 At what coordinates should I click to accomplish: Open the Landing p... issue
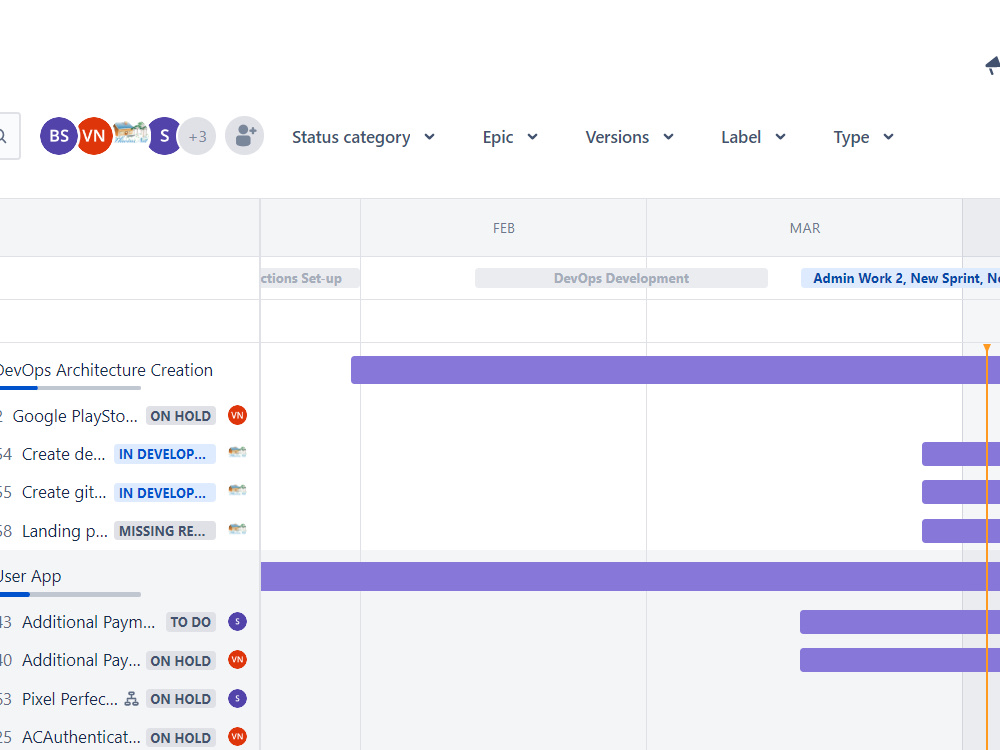click(x=64, y=531)
